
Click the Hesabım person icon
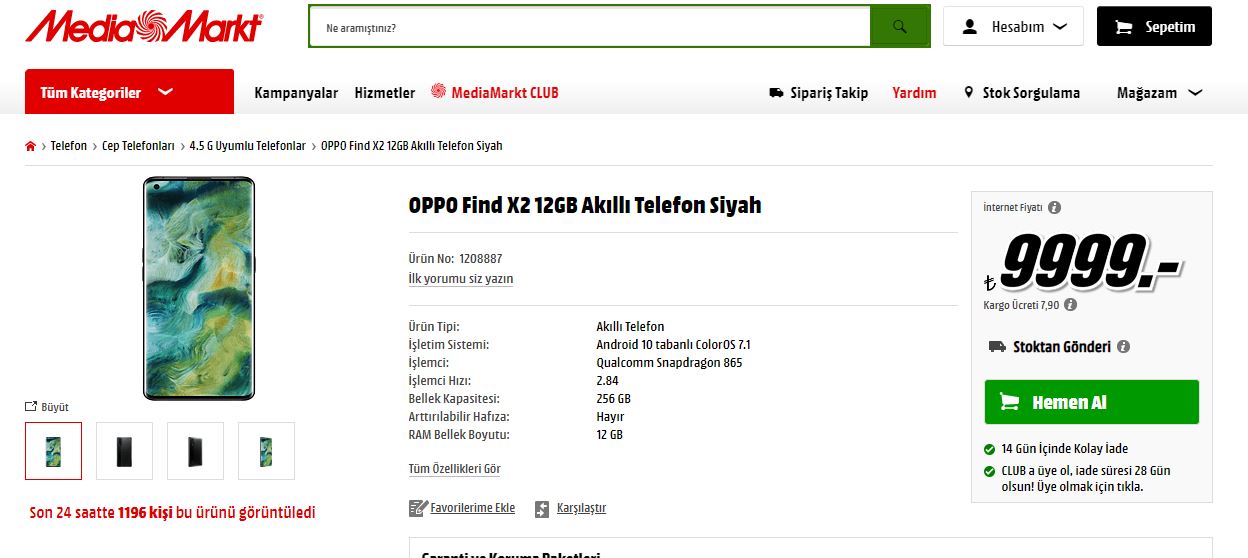(x=969, y=27)
